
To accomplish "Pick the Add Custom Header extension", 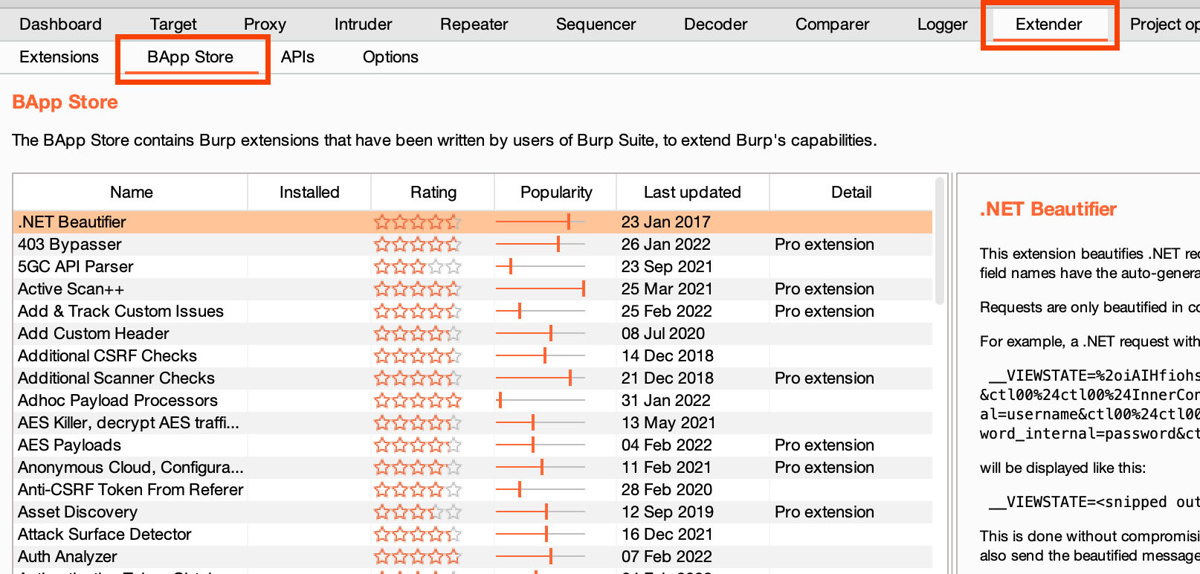I will pyautogui.click(x=473, y=333).
